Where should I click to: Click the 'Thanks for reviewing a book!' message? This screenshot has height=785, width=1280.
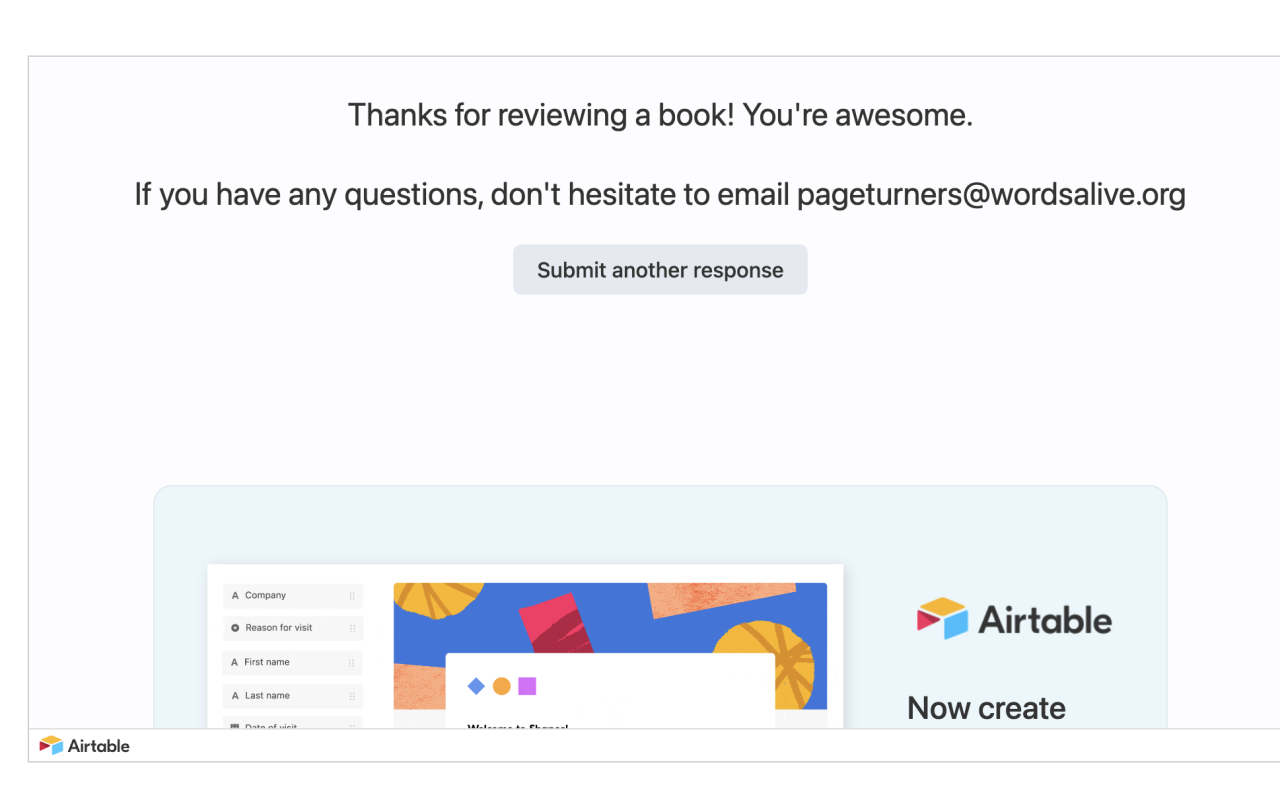pos(541,115)
